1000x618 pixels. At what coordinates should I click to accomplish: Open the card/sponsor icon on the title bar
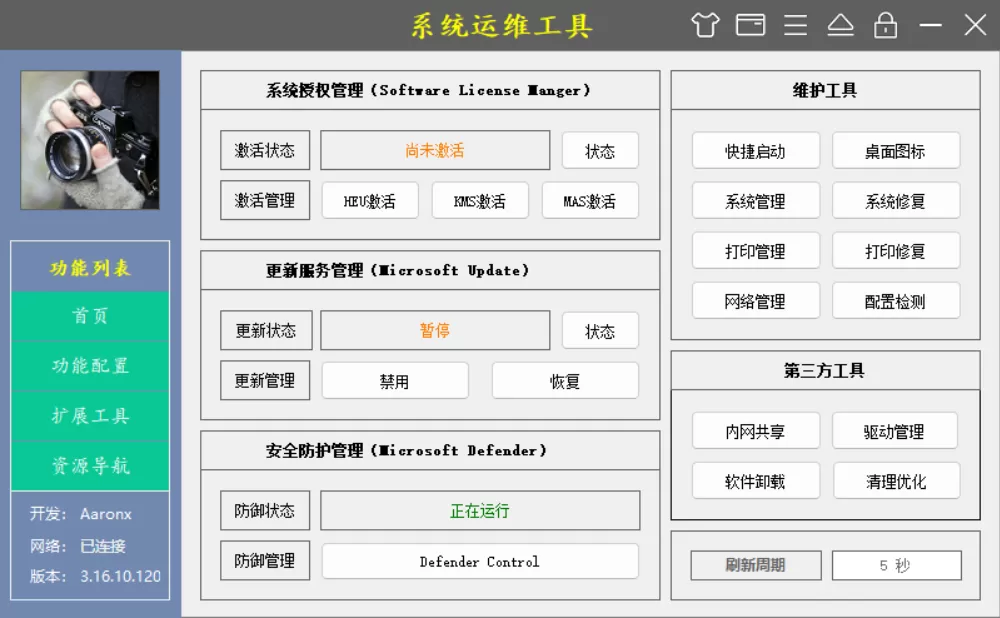[750, 25]
